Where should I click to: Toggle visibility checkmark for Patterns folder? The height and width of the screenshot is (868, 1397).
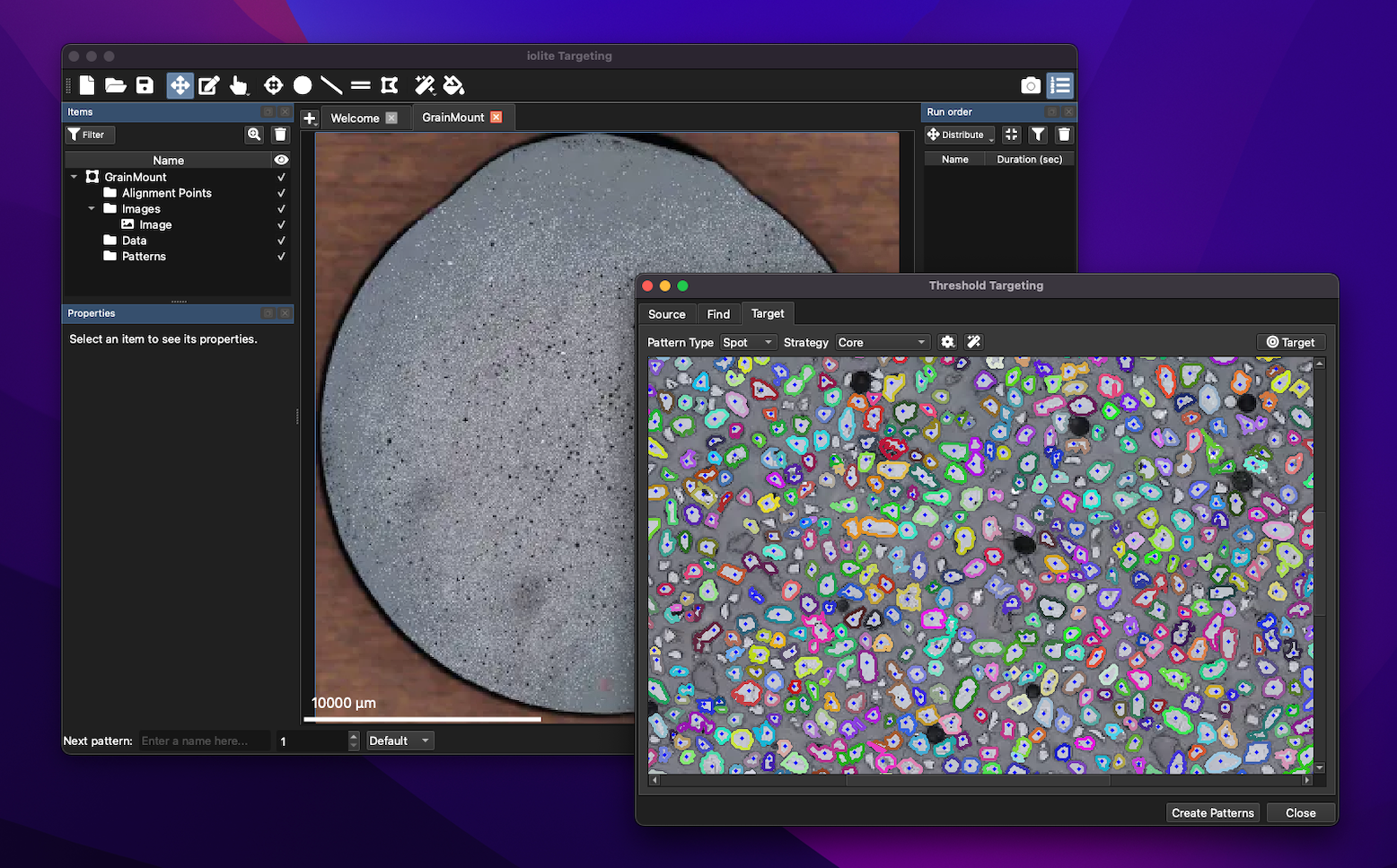(281, 257)
